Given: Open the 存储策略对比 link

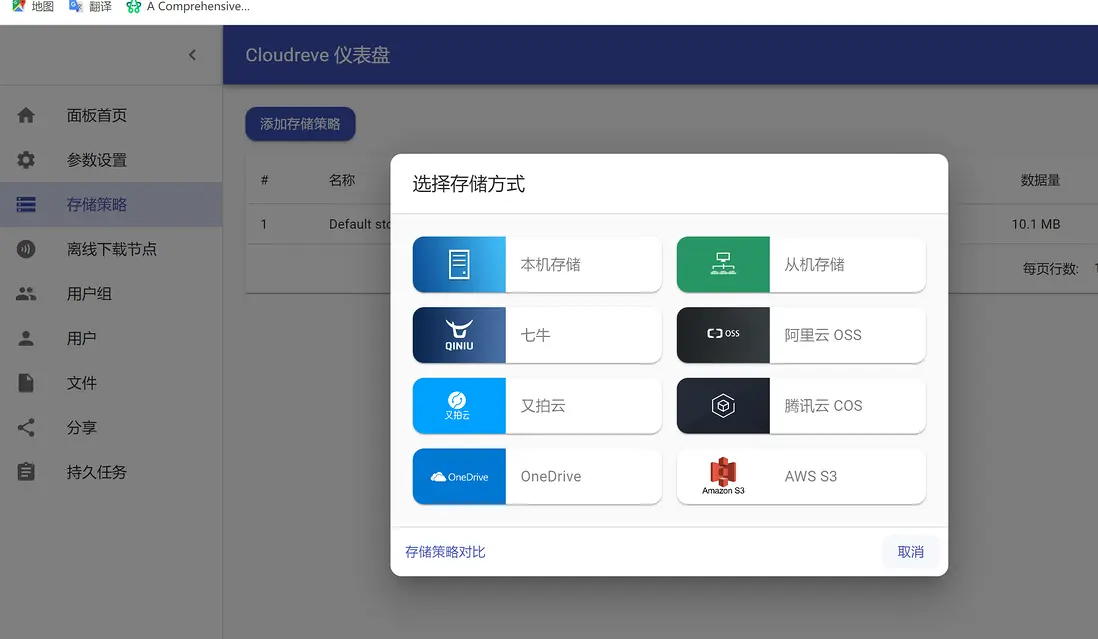Looking at the screenshot, I should coord(445,552).
